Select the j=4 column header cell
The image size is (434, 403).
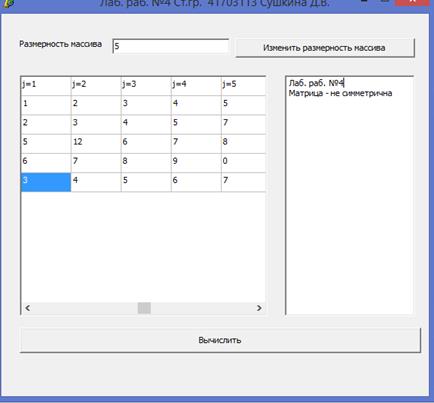point(196,86)
